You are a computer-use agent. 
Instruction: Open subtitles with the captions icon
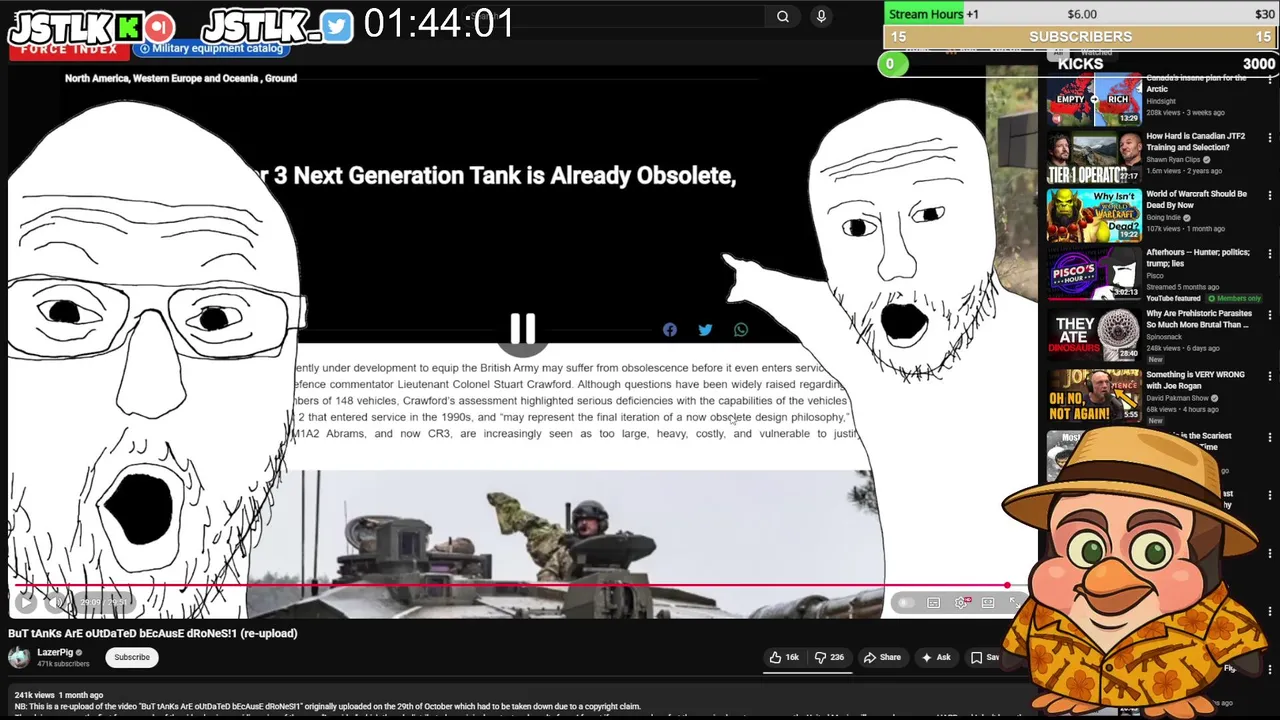(x=933, y=602)
